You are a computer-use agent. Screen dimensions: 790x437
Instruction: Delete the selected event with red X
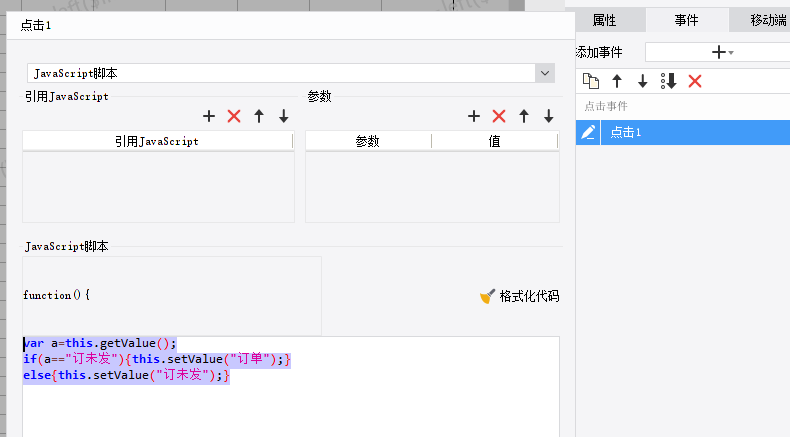[x=695, y=81]
